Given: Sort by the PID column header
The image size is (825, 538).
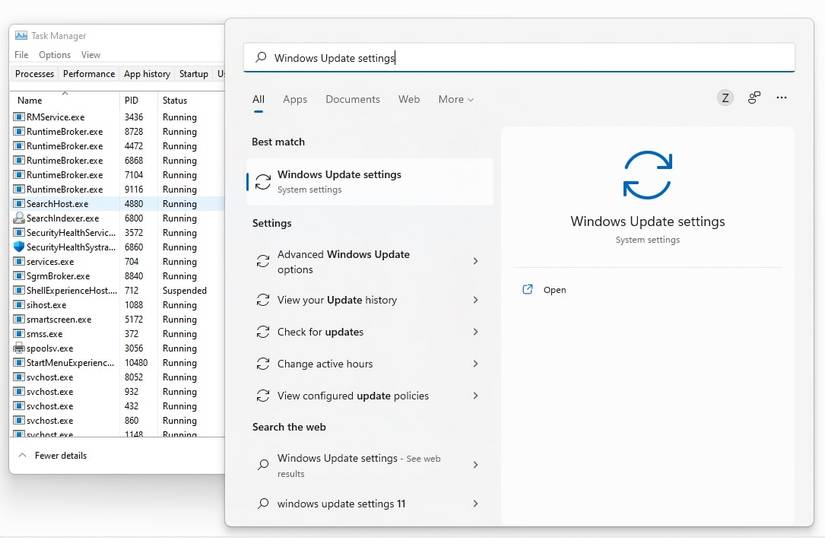Looking at the screenshot, I should pyautogui.click(x=132, y=100).
